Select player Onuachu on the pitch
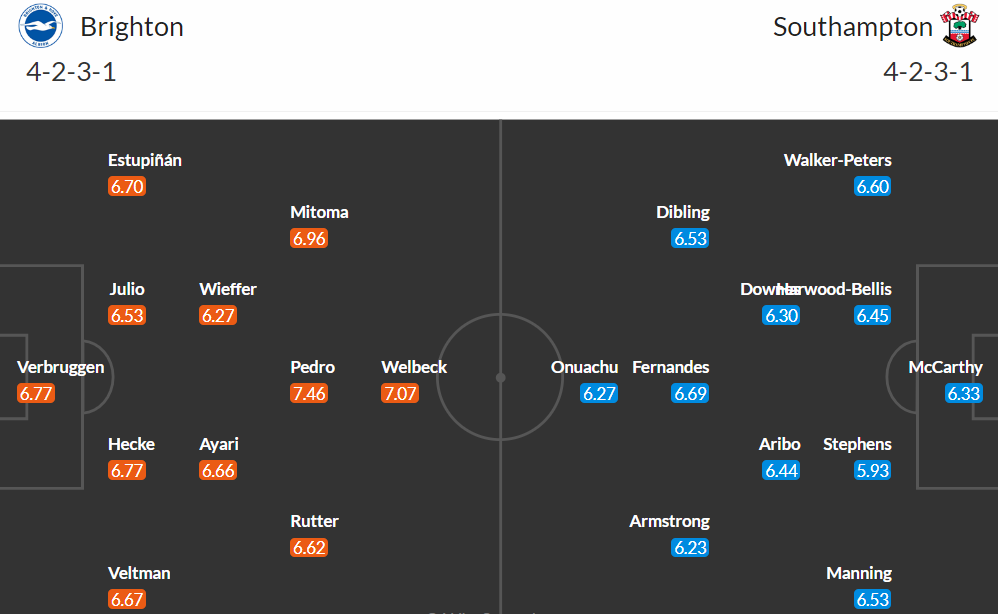 584,367
